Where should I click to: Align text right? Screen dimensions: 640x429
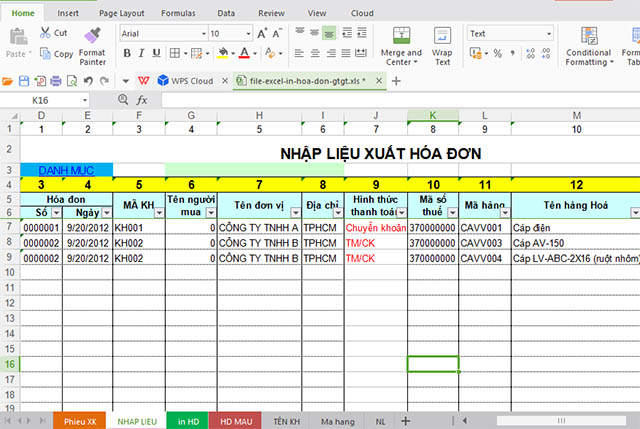pos(331,53)
